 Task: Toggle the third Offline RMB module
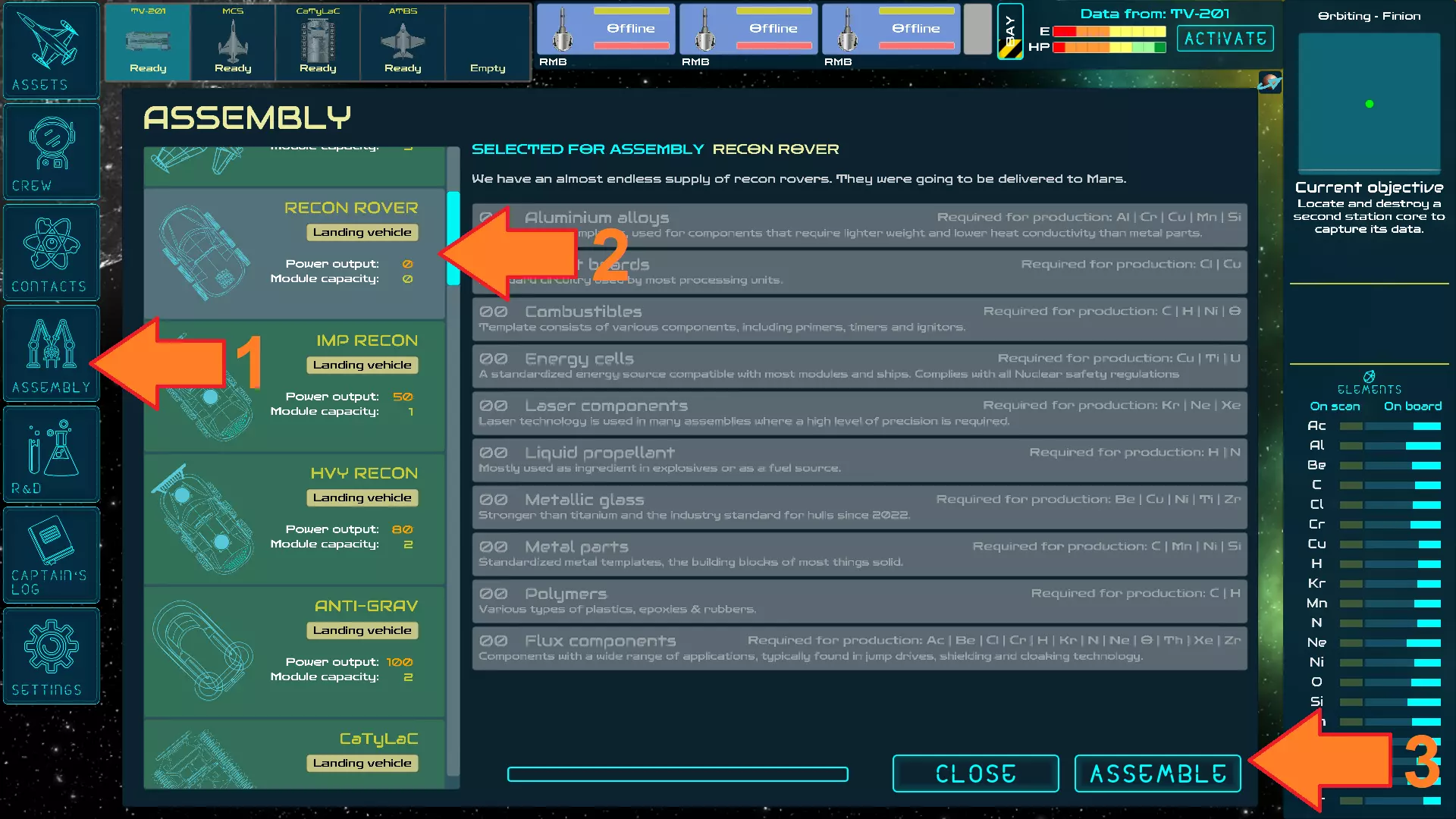(890, 29)
